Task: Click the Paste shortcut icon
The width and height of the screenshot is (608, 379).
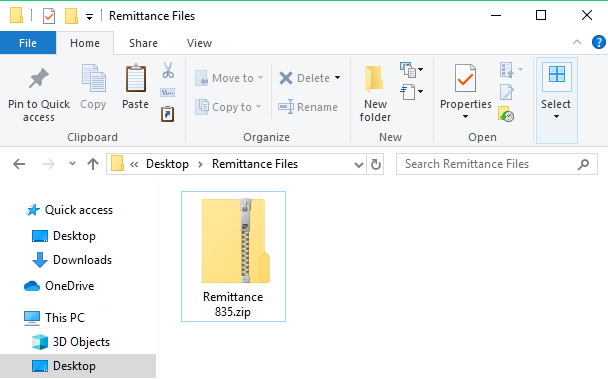Action: (168, 114)
